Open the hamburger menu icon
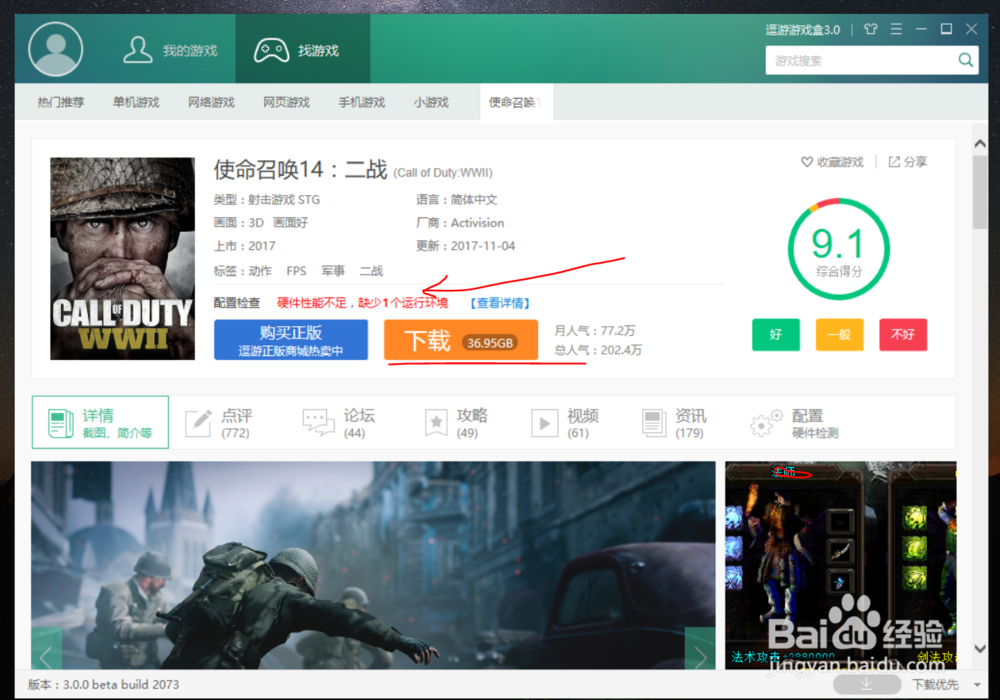1000x700 pixels. 896,29
